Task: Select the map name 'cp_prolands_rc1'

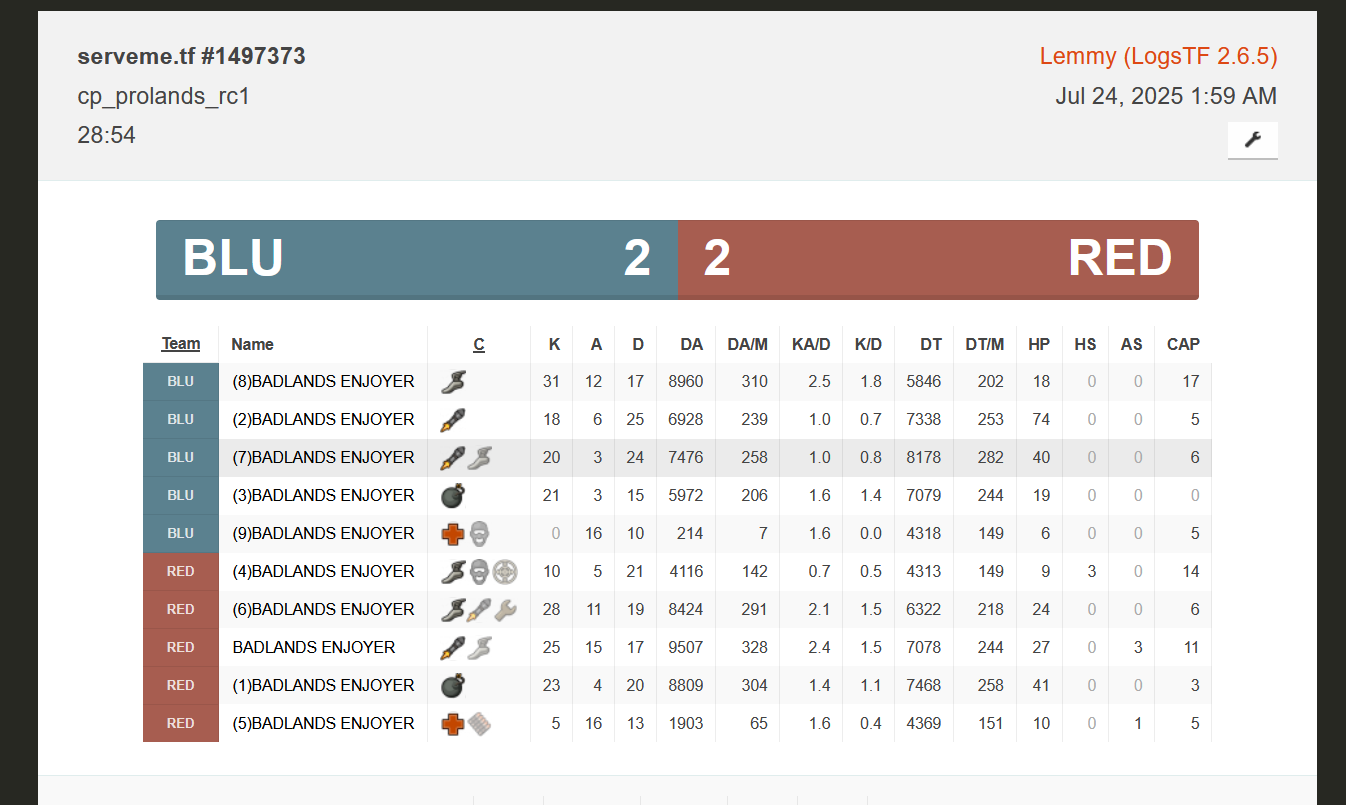Action: (163, 97)
